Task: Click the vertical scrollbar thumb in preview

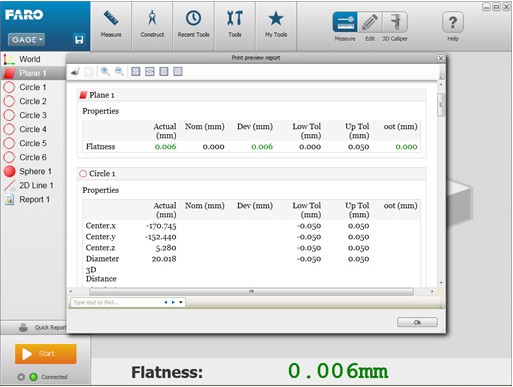Action: pyautogui.click(x=441, y=105)
